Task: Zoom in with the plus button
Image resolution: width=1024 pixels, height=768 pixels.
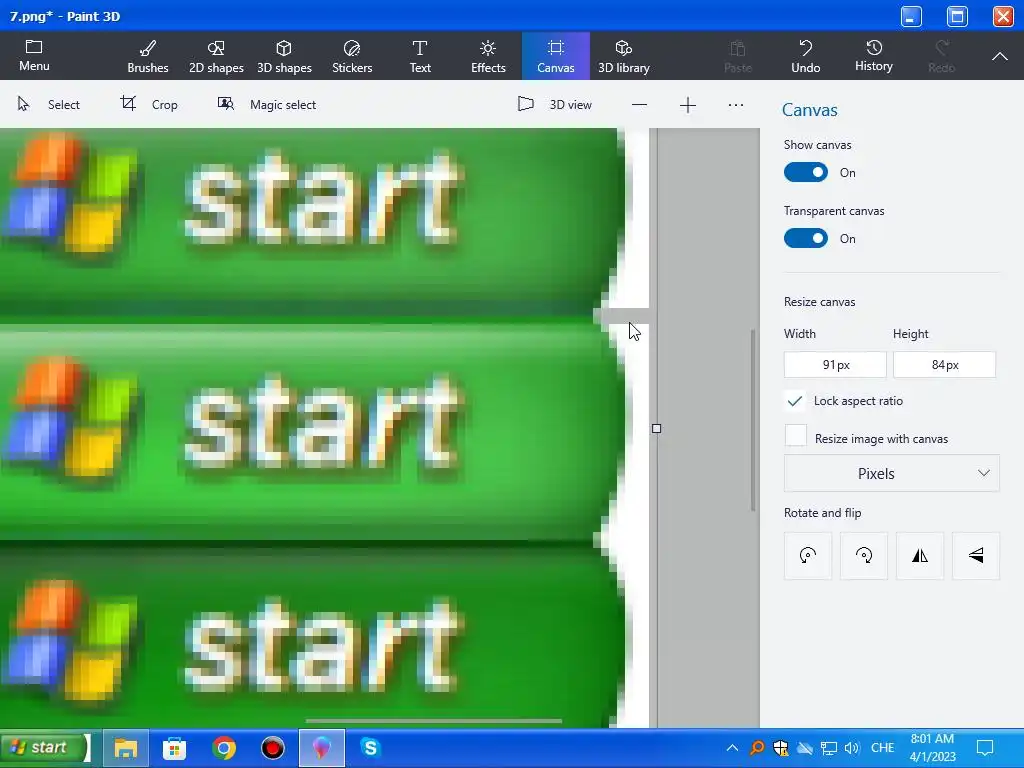Action: click(x=688, y=104)
